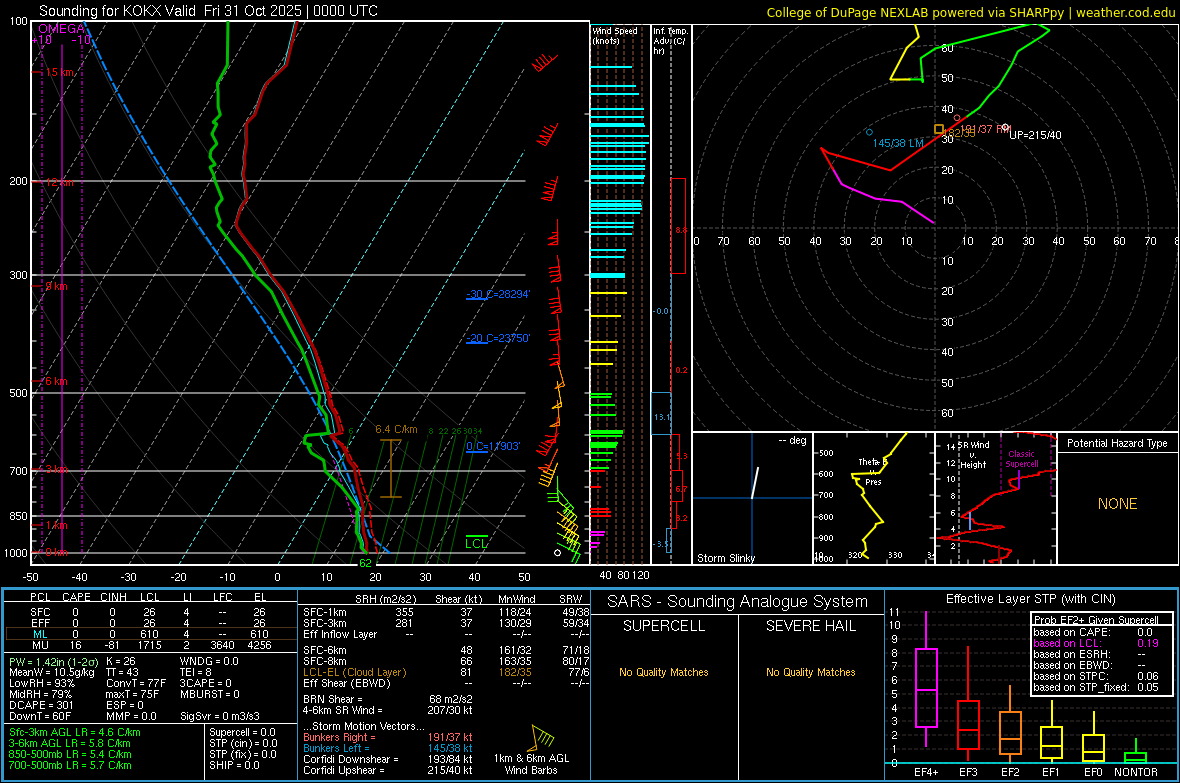Click the UP=215/40 hodograph label
Viewport: 1180px width, 783px height.
point(1036,136)
